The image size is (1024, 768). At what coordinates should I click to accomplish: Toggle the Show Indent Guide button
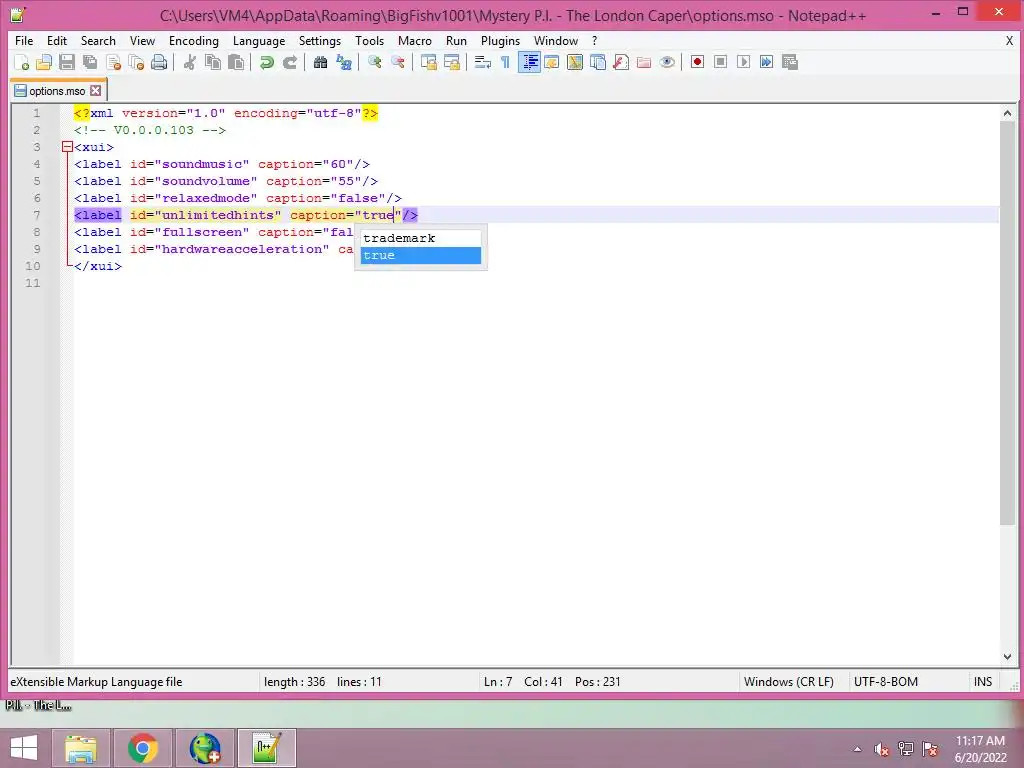[529, 62]
